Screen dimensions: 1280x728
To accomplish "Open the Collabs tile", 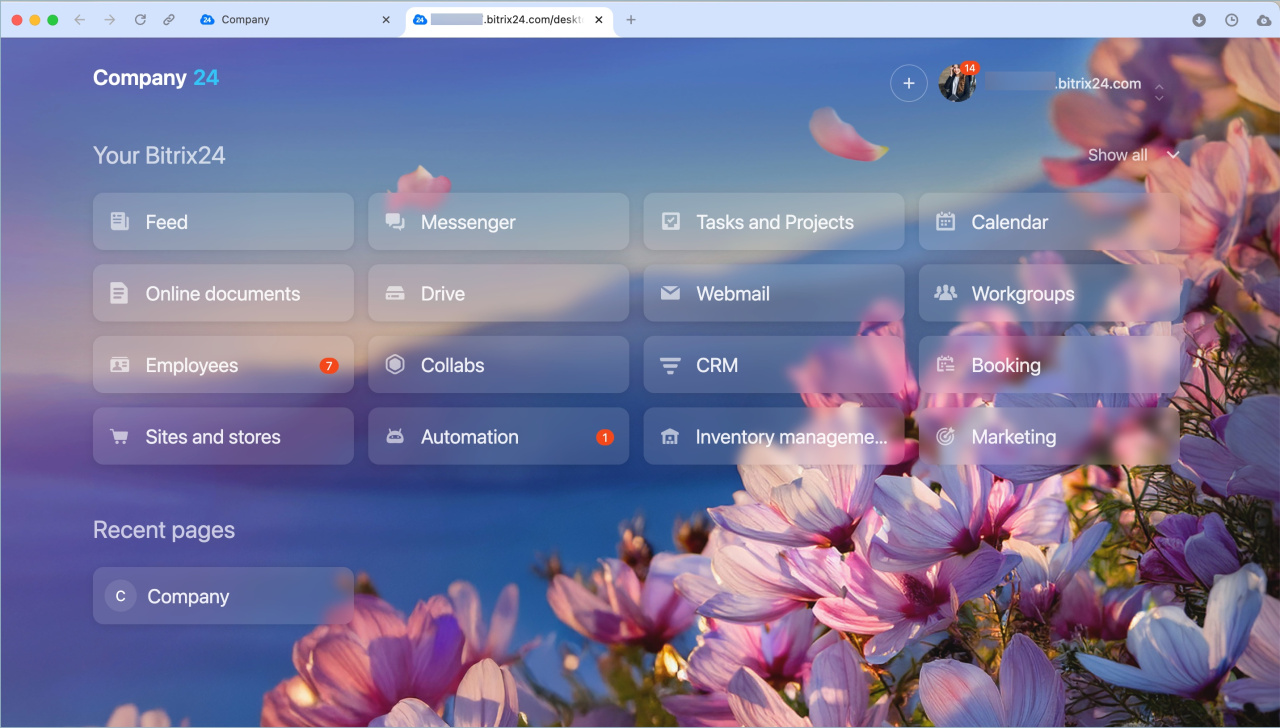I will click(498, 365).
